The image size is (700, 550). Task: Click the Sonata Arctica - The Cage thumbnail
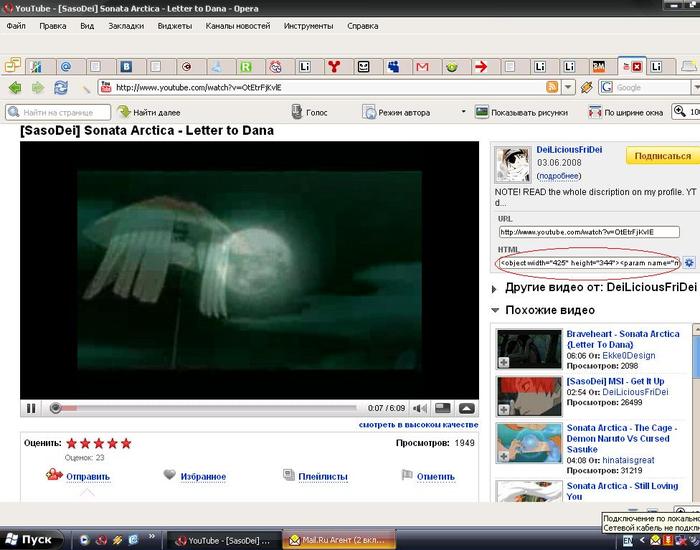529,443
